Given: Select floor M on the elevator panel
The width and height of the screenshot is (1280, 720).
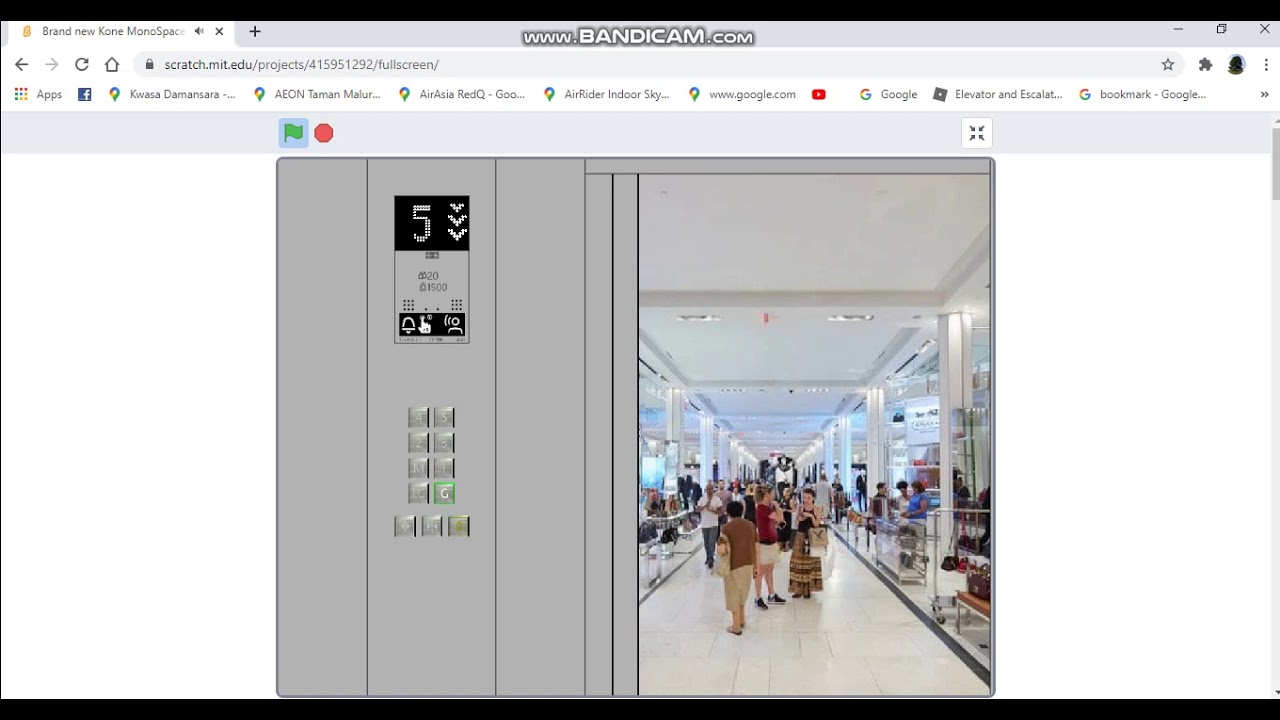Looking at the screenshot, I should tap(419, 467).
